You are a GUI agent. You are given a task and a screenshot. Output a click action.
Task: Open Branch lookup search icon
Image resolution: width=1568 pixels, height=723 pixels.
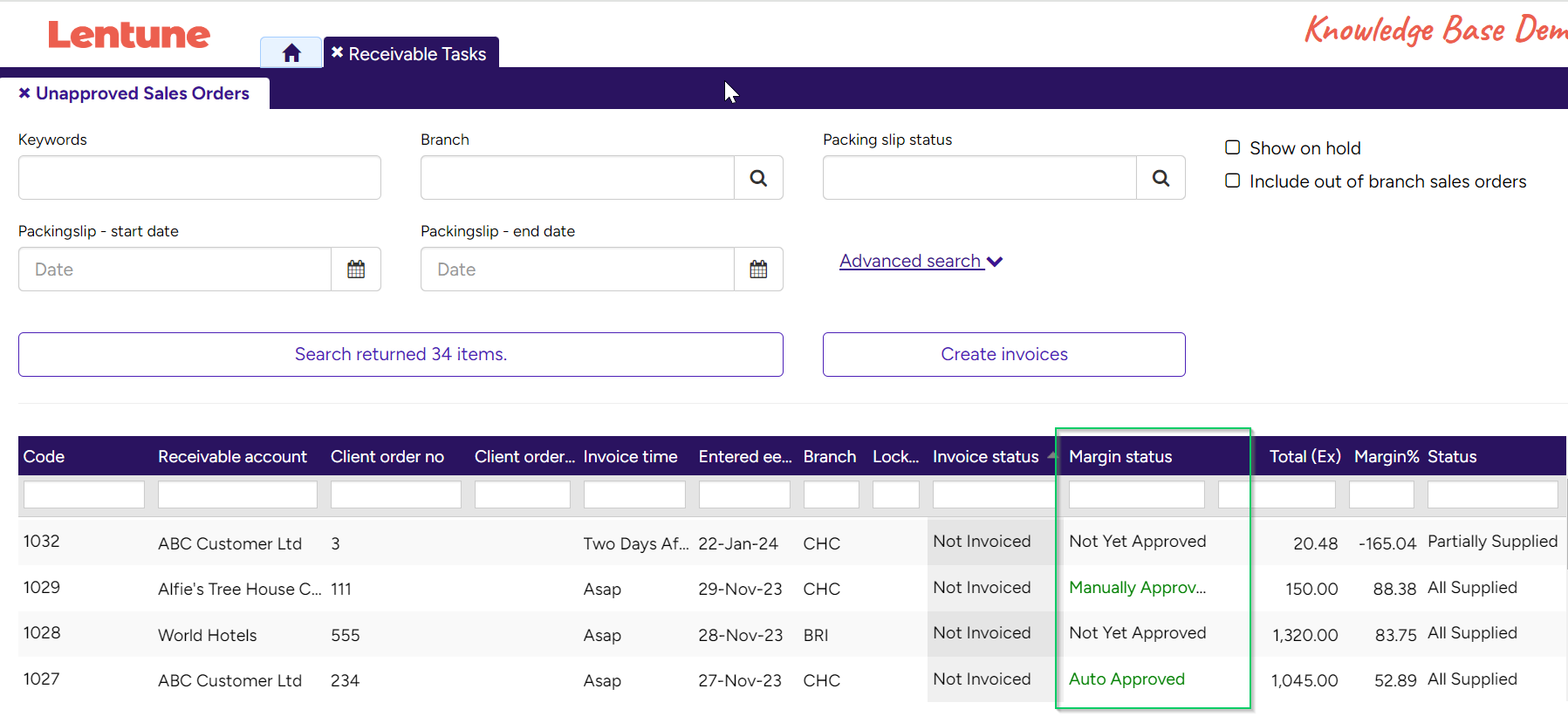758,178
